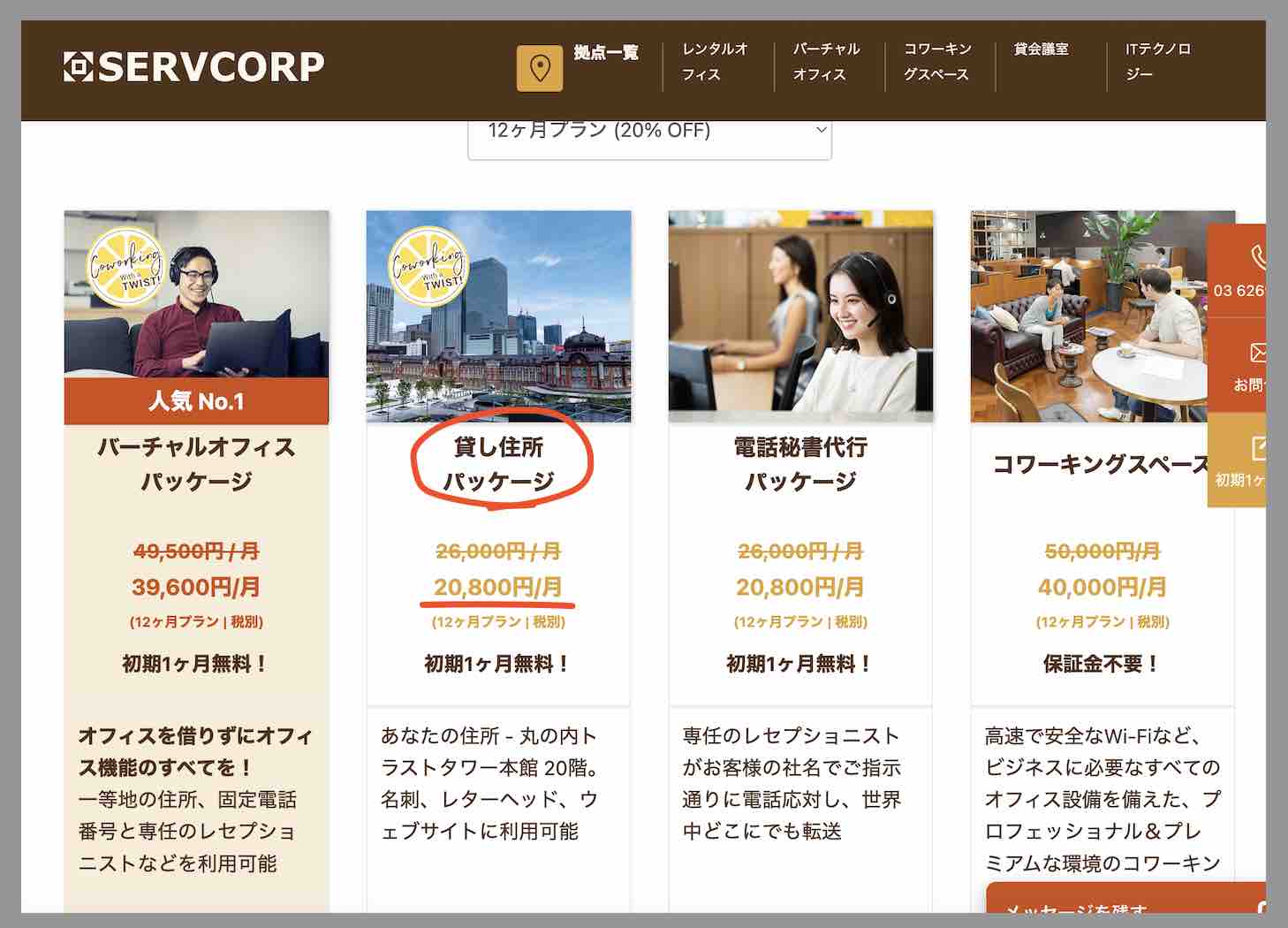Select コワーキングスペース from the top navigation
Viewport: 1288px width, 928px height.
pyautogui.click(x=936, y=64)
